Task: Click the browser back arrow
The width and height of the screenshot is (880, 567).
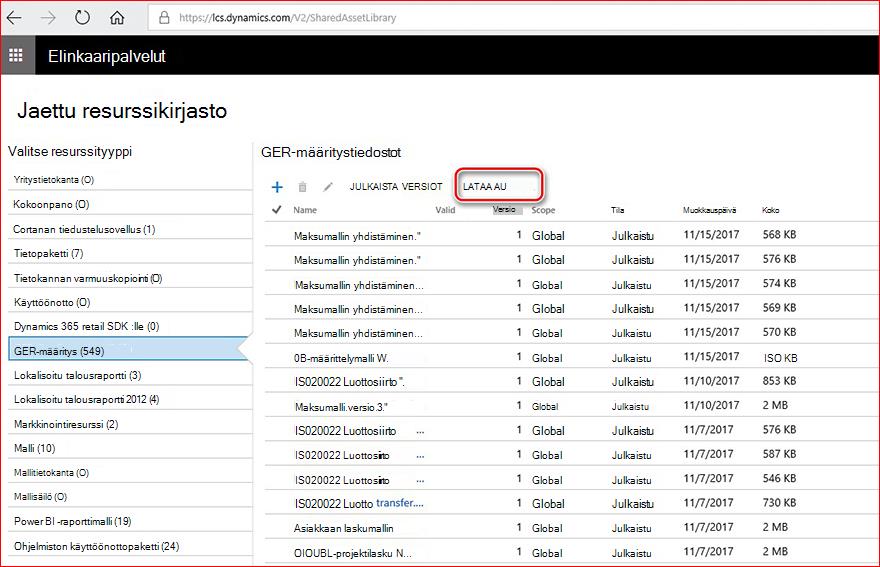Action: click(x=14, y=17)
